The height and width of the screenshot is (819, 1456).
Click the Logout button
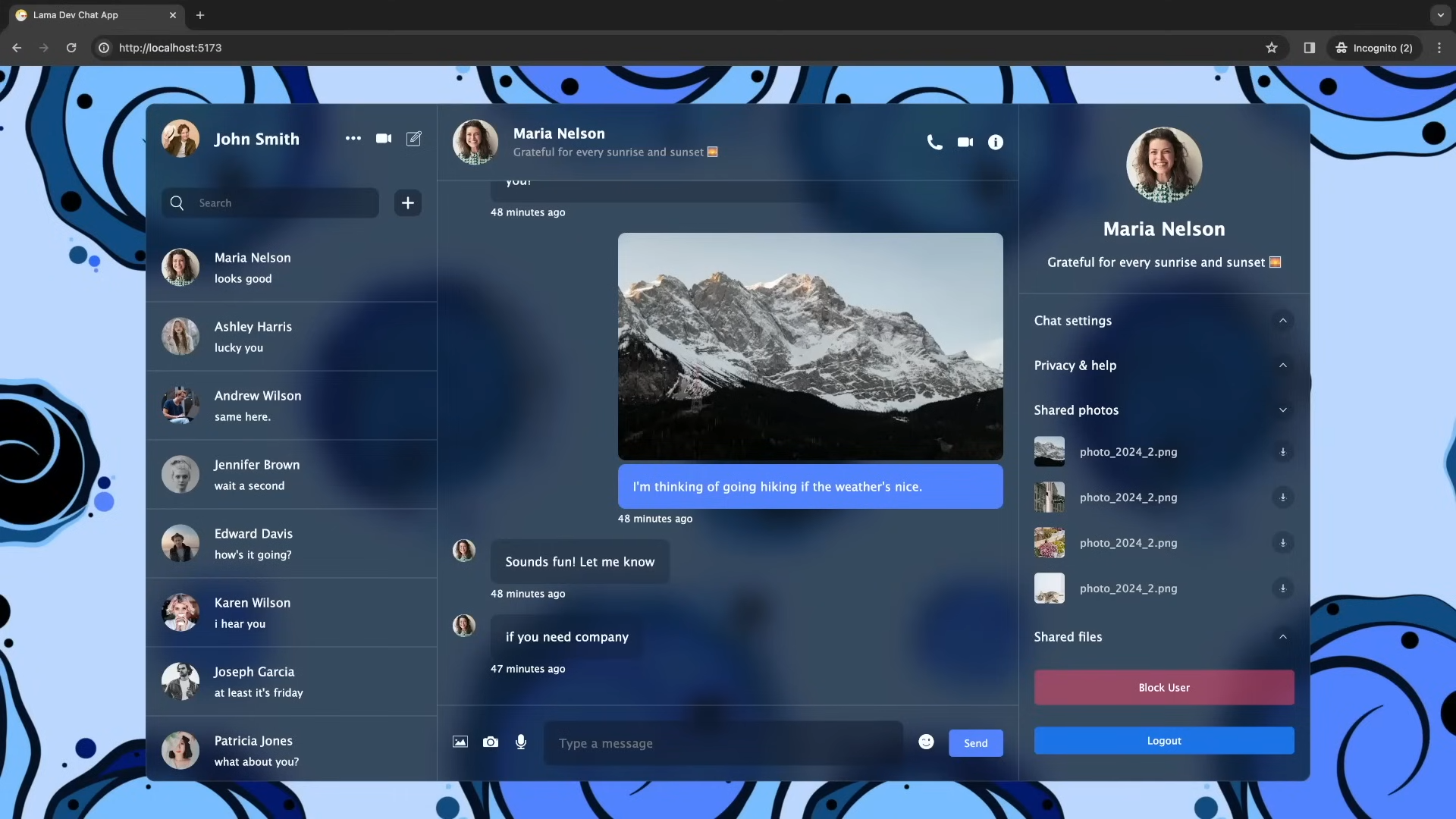point(1163,741)
